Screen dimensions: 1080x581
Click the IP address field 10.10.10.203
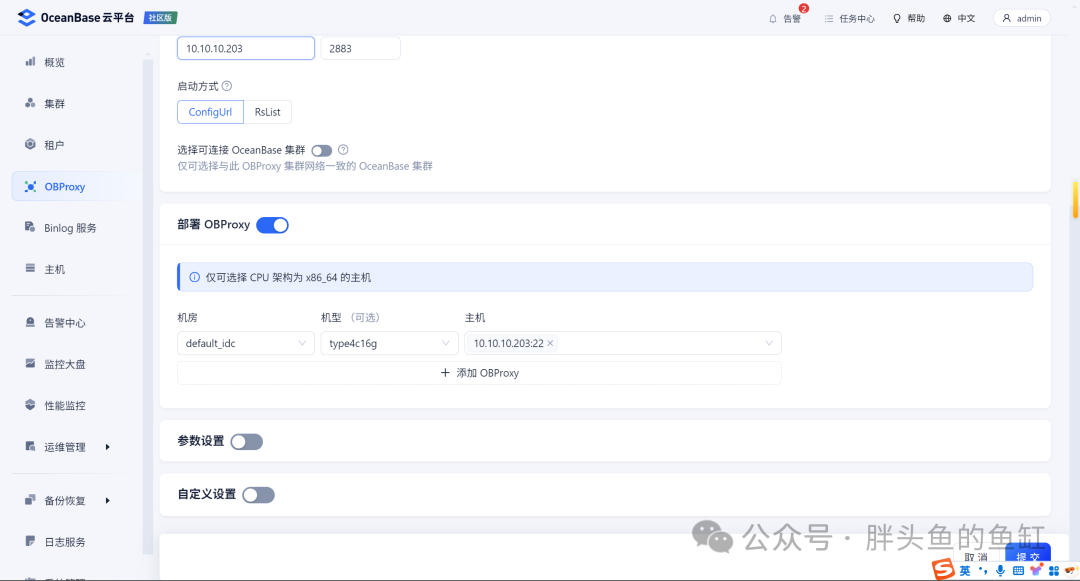pyautogui.click(x=246, y=48)
